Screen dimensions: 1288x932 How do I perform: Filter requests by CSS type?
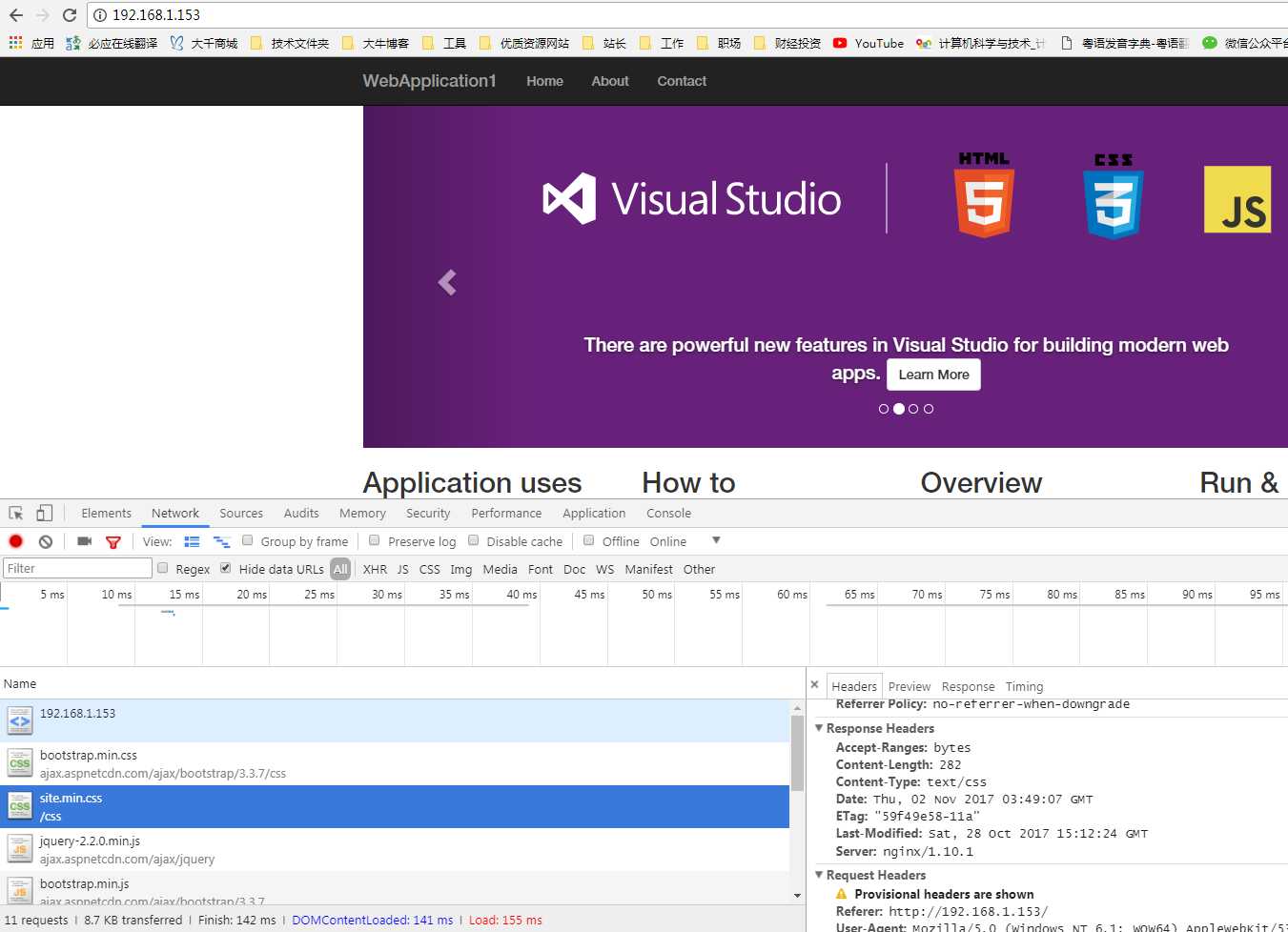coord(430,569)
